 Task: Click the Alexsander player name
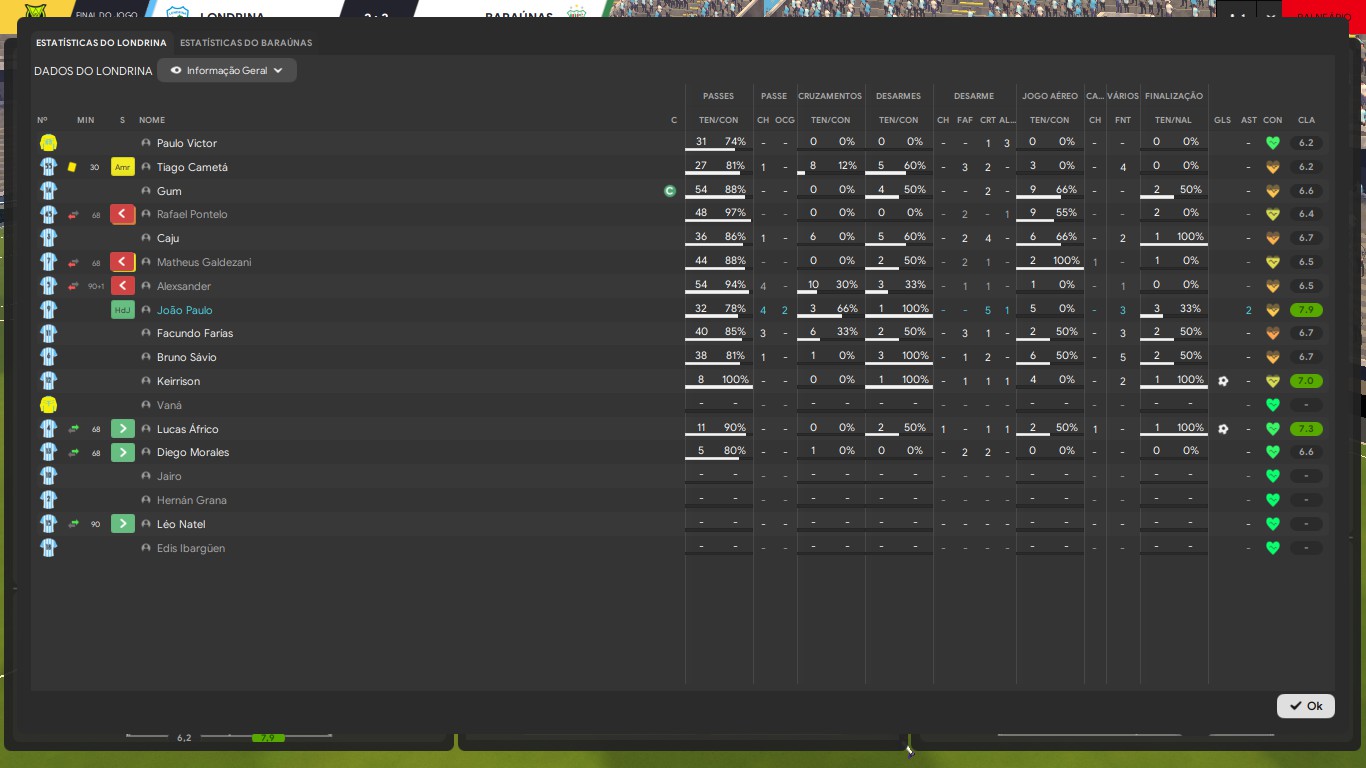(184, 286)
